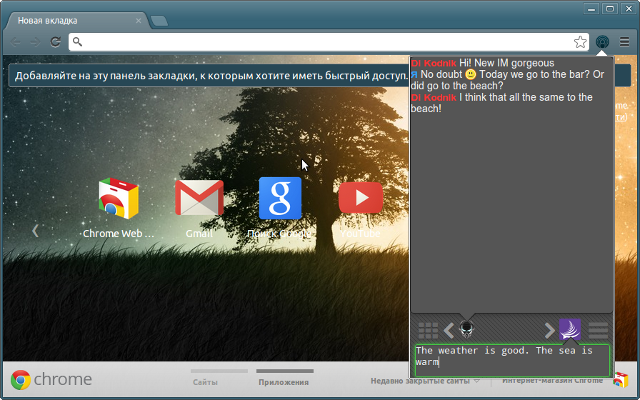Go to previous contact with left chevron

[x=449, y=330]
